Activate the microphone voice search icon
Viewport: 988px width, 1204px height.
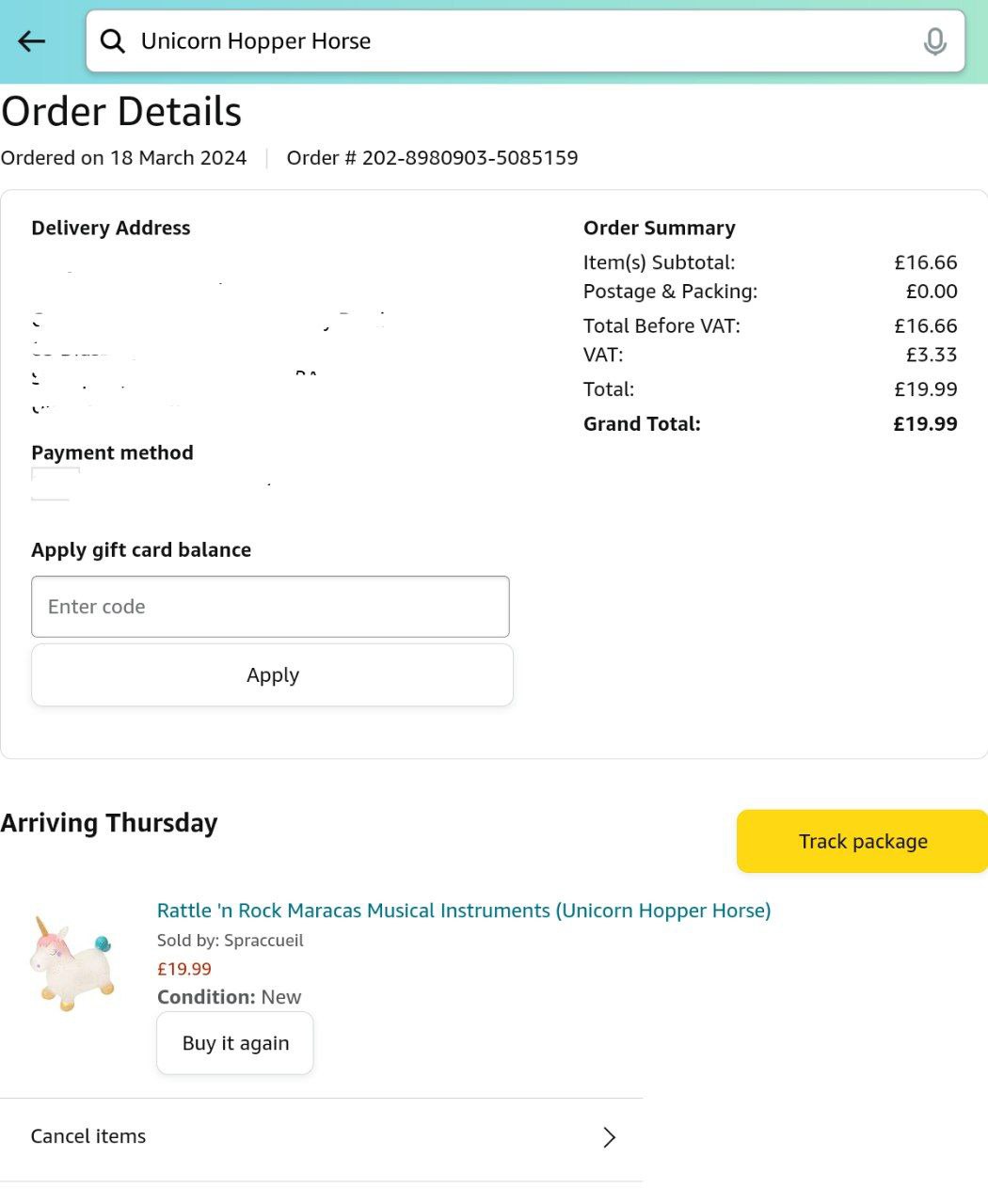pos(934,41)
